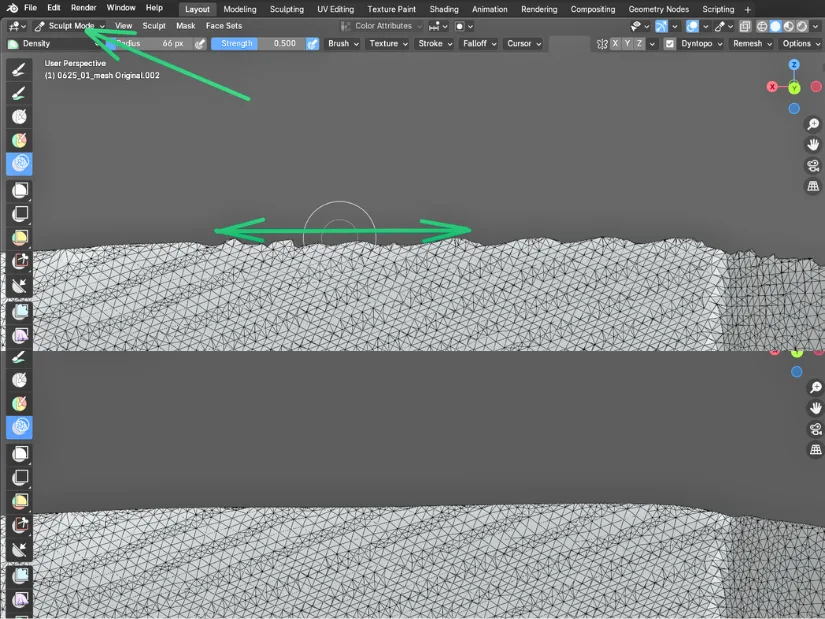This screenshot has width=825, height=619.
Task: Toggle camera view in the upper viewport
Action: click(813, 166)
